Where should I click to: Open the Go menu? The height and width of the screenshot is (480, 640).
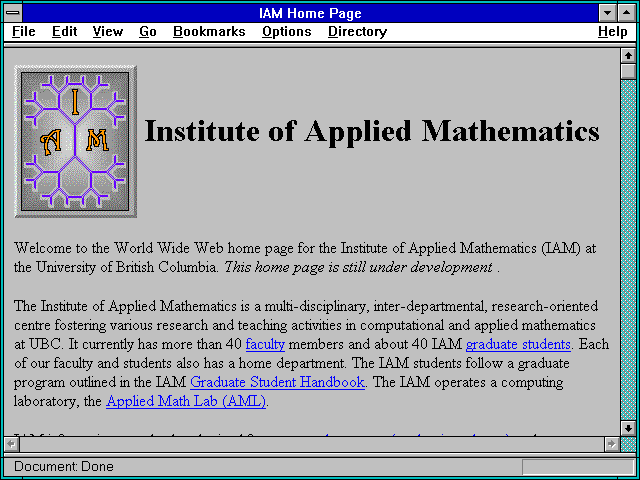tap(148, 32)
